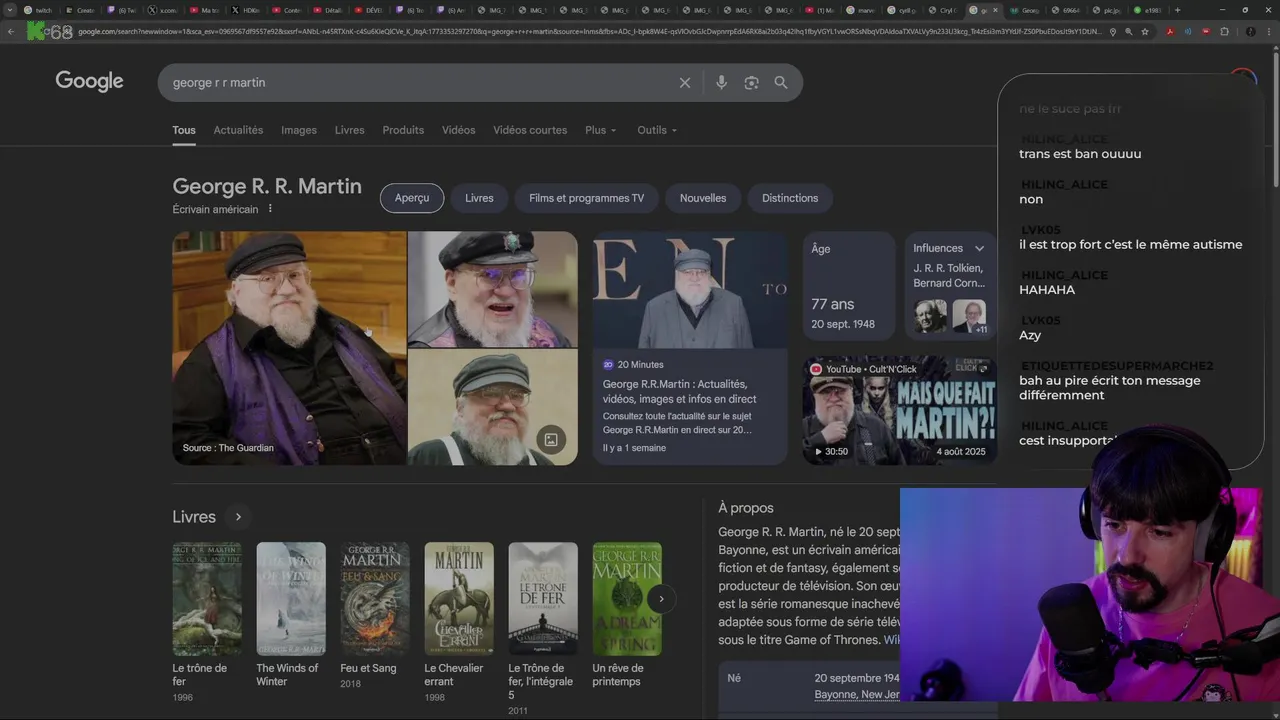Select the Tous search tab

(x=184, y=130)
